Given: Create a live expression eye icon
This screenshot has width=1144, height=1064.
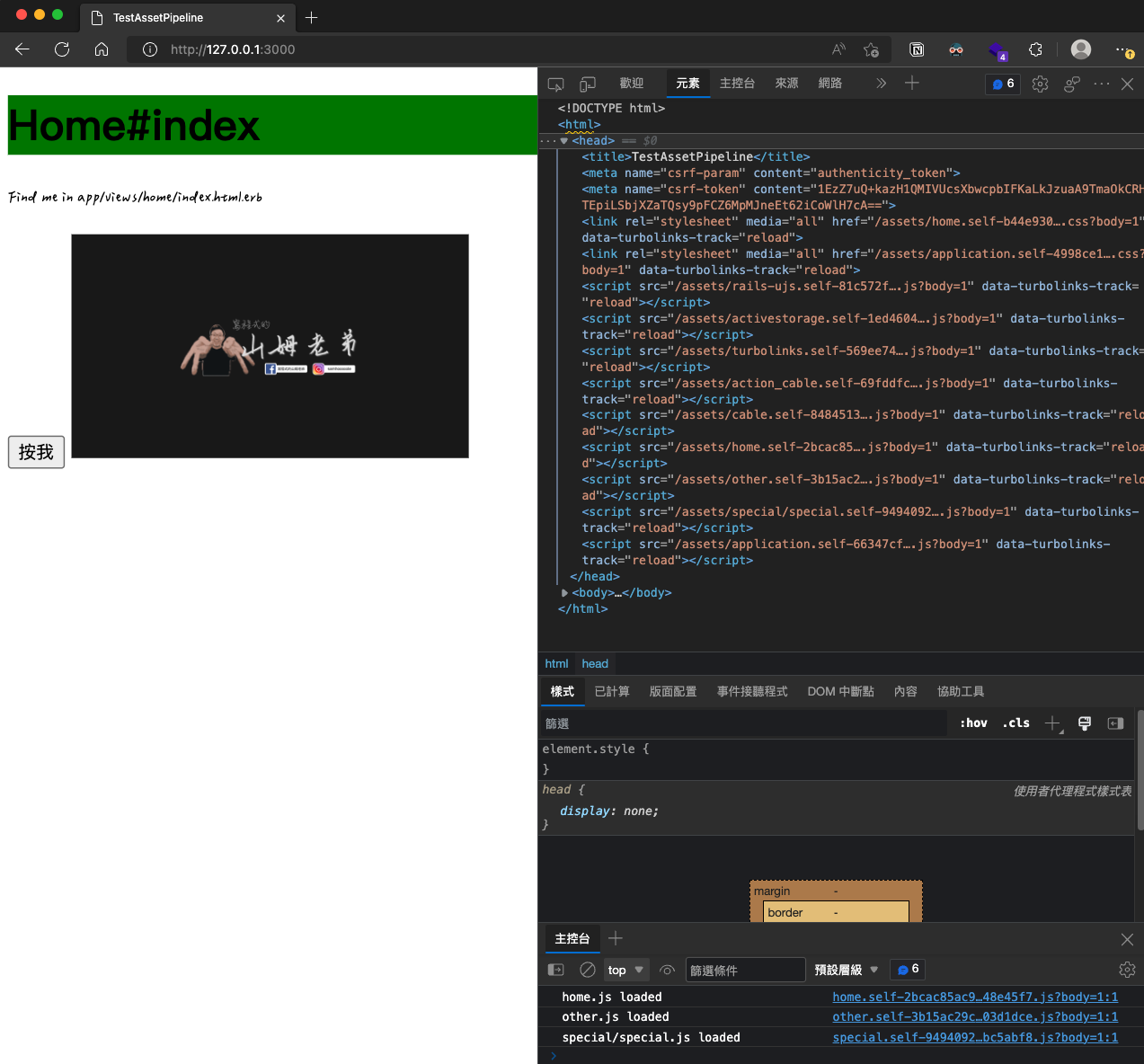Looking at the screenshot, I should coord(667,970).
